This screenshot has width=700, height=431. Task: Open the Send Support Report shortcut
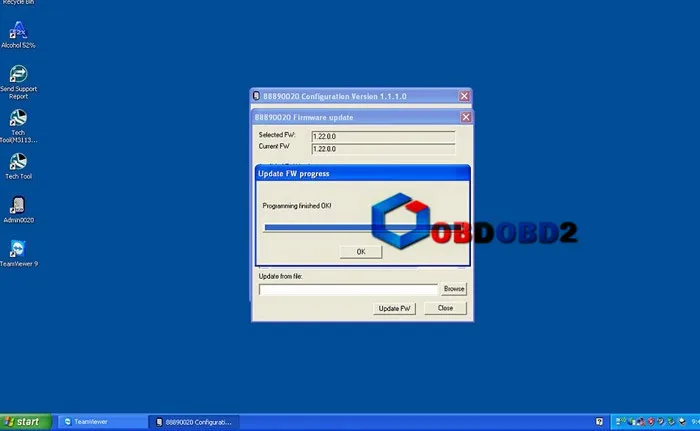tap(18, 82)
